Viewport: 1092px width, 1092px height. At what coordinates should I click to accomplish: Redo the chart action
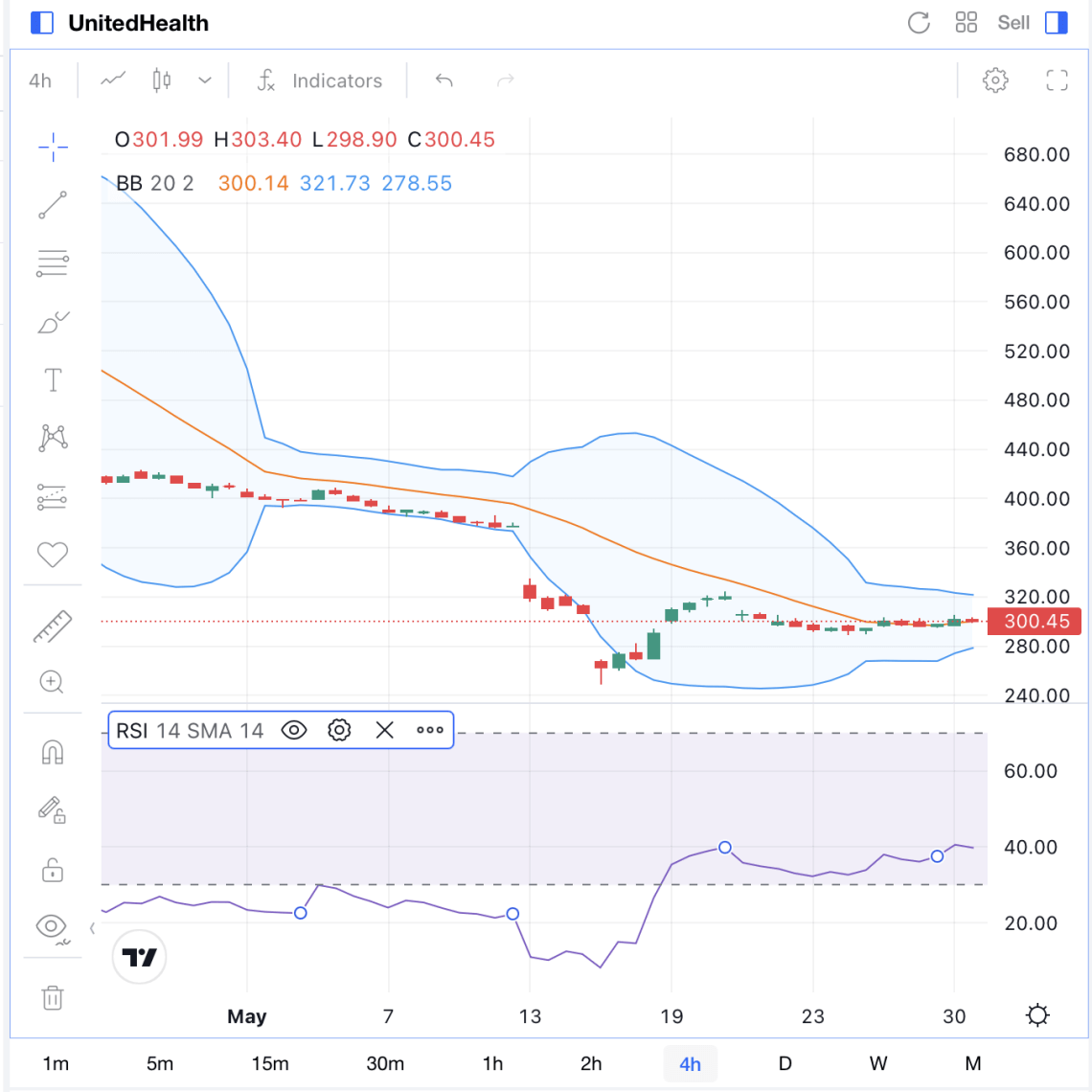(506, 80)
